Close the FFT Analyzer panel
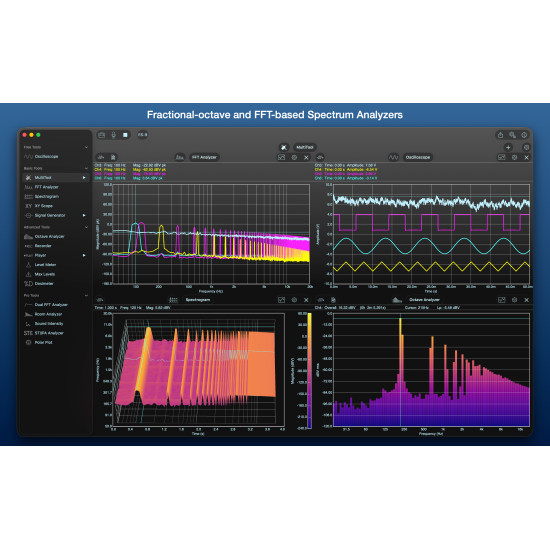This screenshot has height=550, width=550. point(306,157)
